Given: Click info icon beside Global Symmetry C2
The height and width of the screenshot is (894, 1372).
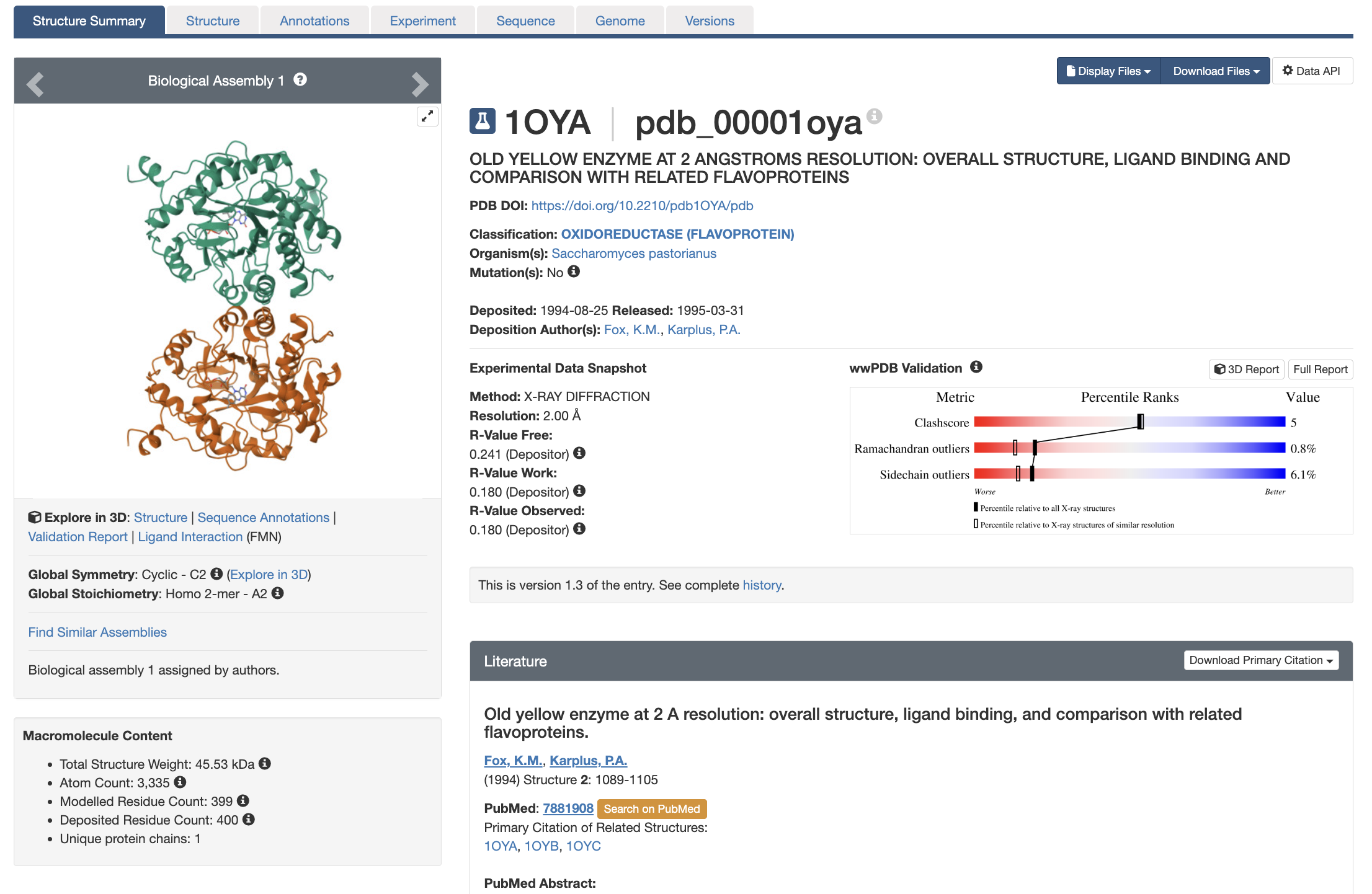Looking at the screenshot, I should [x=216, y=574].
